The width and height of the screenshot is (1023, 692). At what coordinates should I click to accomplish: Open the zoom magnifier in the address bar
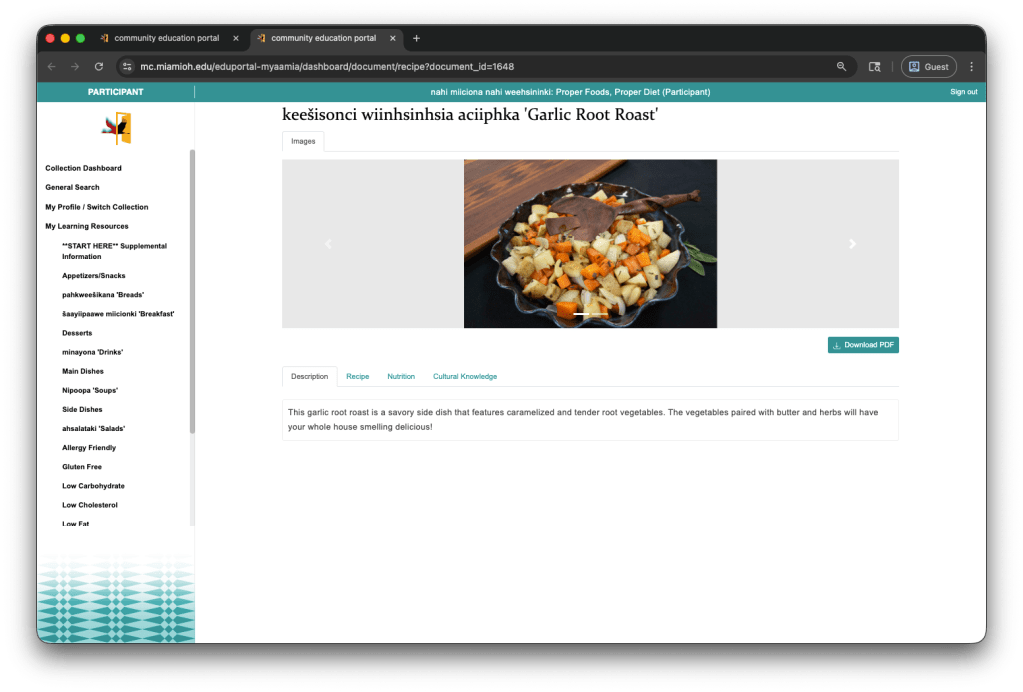point(841,67)
